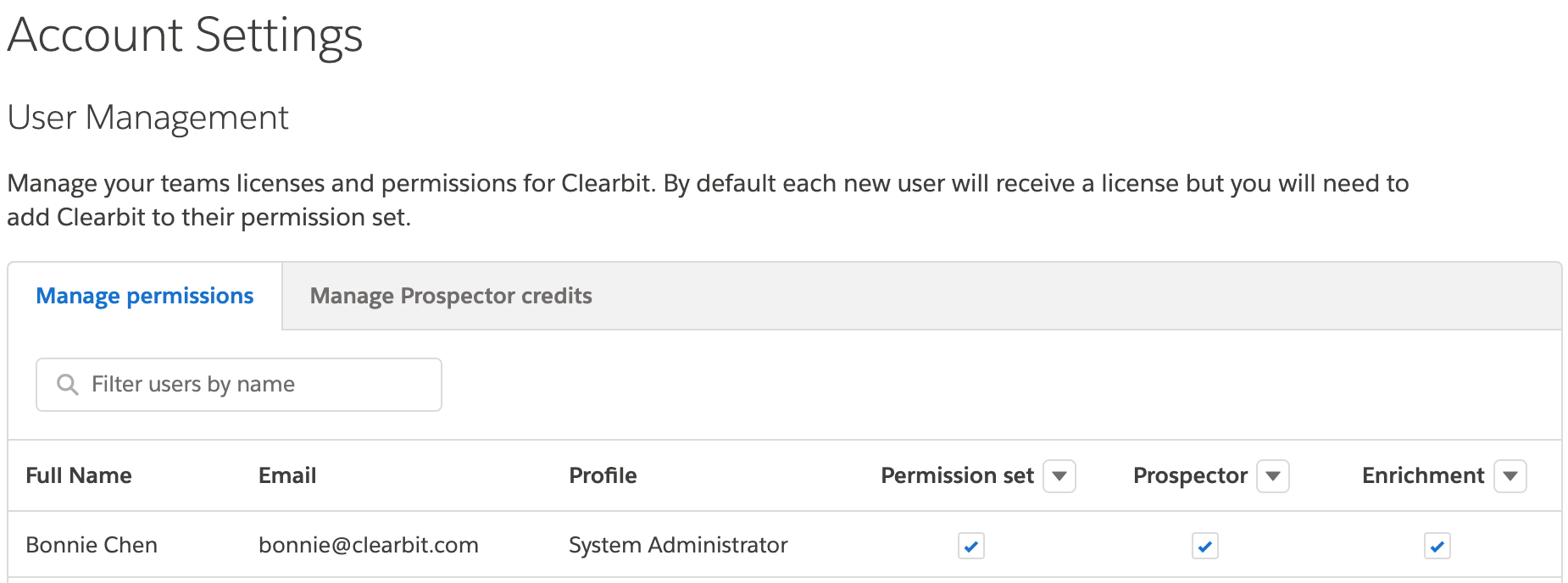The height and width of the screenshot is (583, 1568).
Task: Click the bonnie@clearbit.com email address
Action: (x=369, y=545)
